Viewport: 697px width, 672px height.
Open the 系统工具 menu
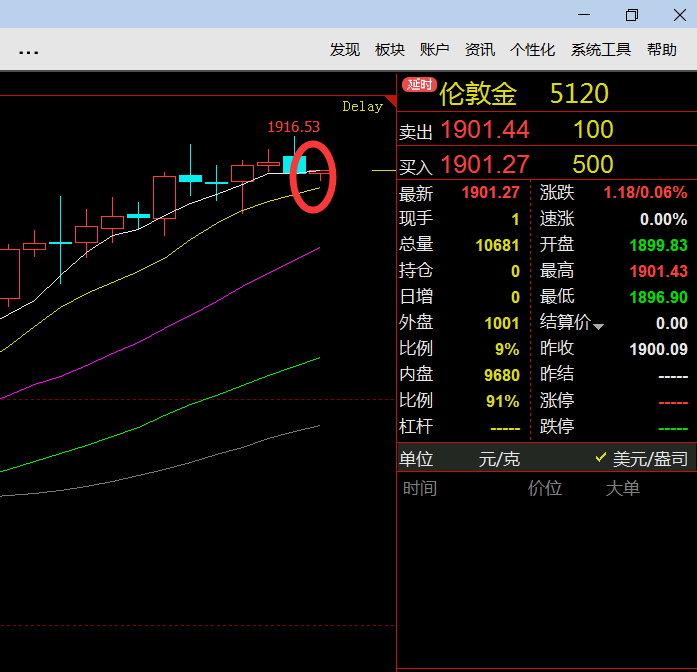click(x=601, y=50)
